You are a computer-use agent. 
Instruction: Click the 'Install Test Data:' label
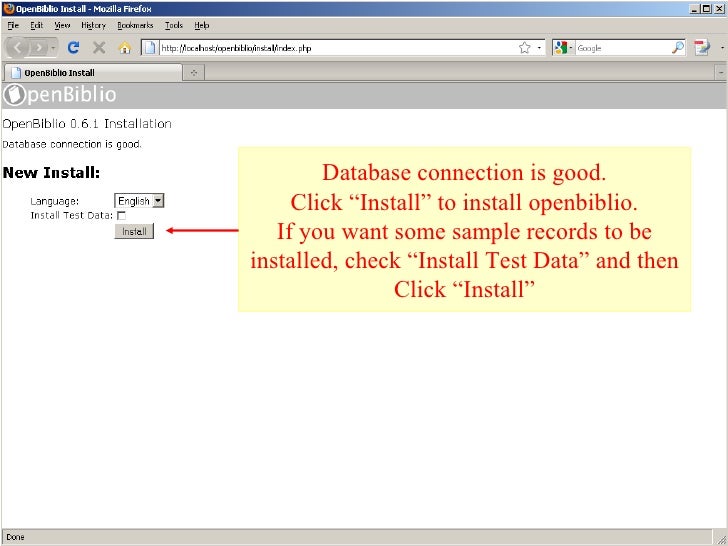coord(72,215)
